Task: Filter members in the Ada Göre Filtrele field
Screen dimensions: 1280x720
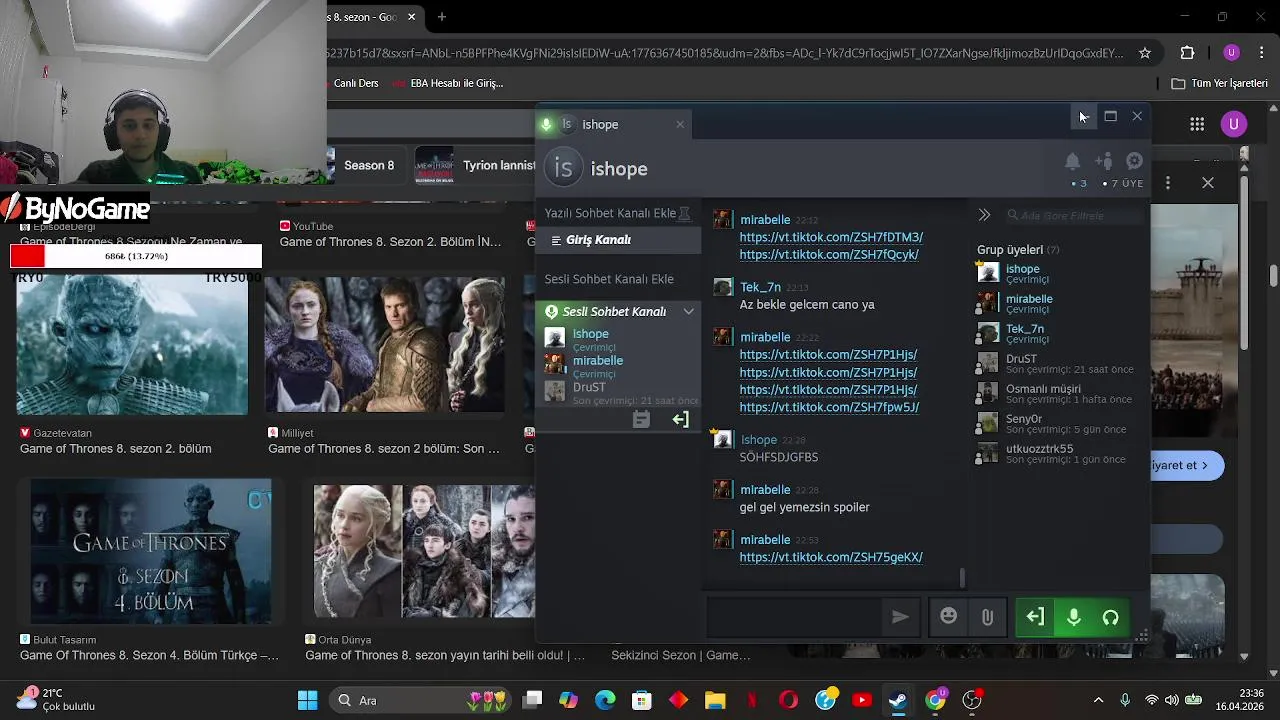Action: (x=1074, y=215)
